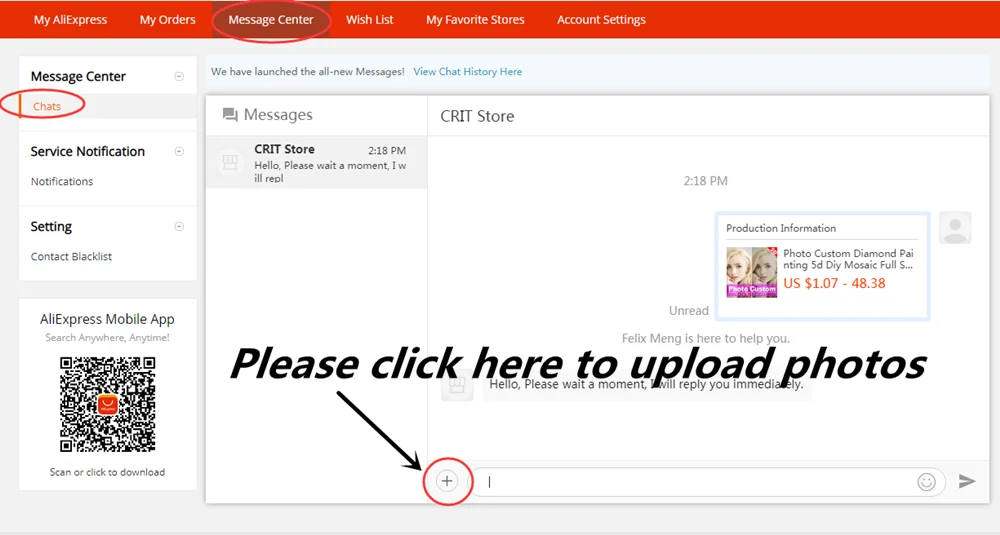This screenshot has width=1000, height=535.
Task: Click the AliExpress app QR code
Action: [x=108, y=404]
